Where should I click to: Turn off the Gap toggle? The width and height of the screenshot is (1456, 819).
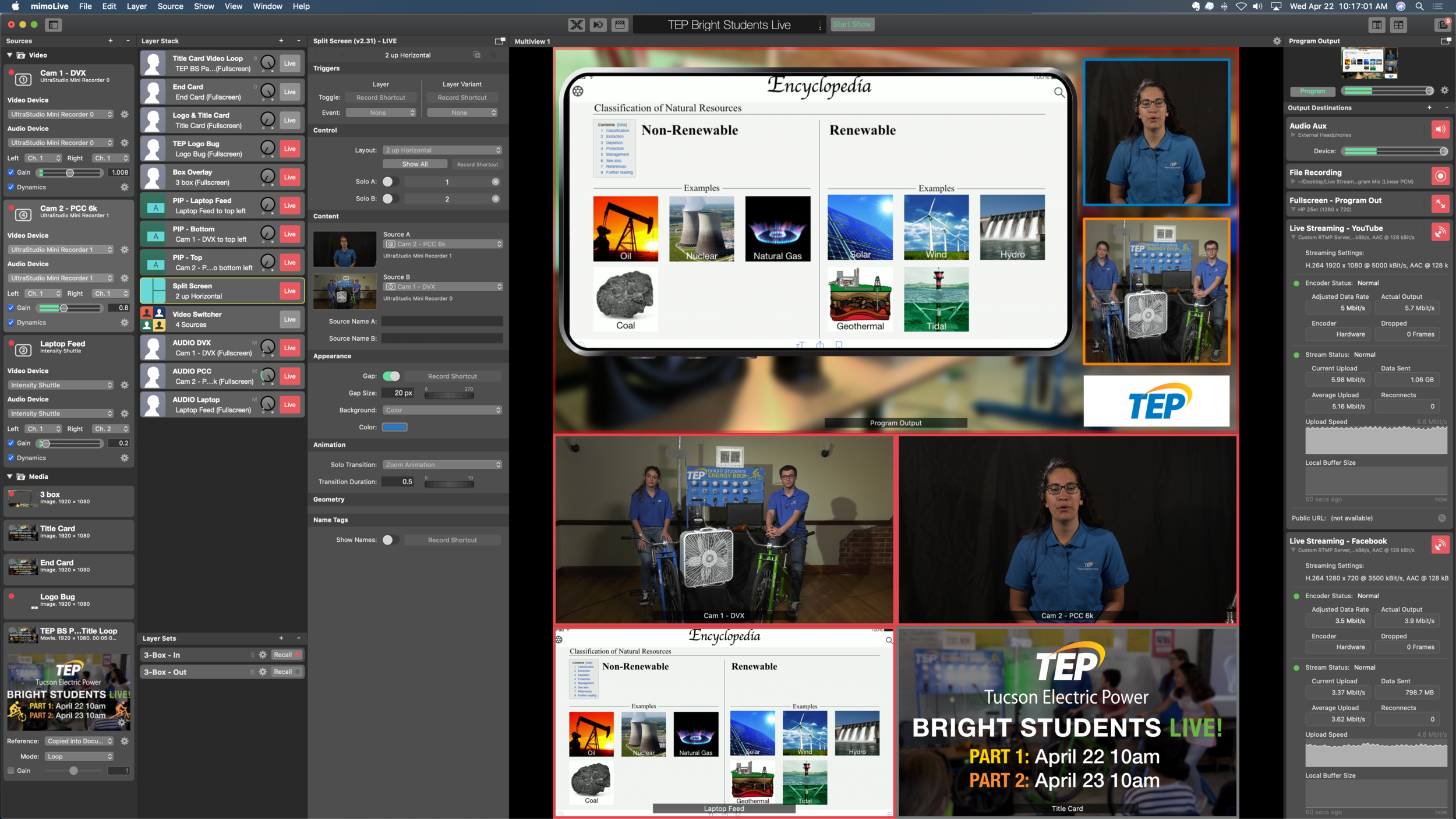pos(391,376)
